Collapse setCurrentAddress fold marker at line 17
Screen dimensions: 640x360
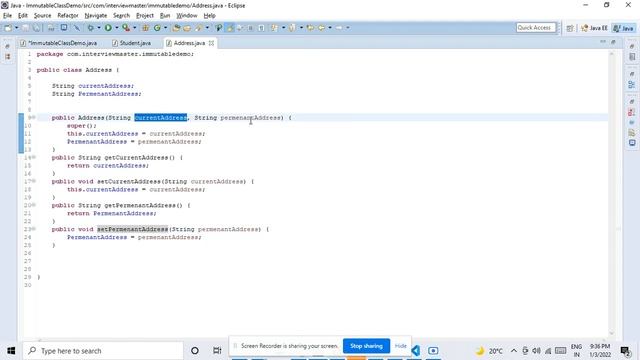coord(34,181)
